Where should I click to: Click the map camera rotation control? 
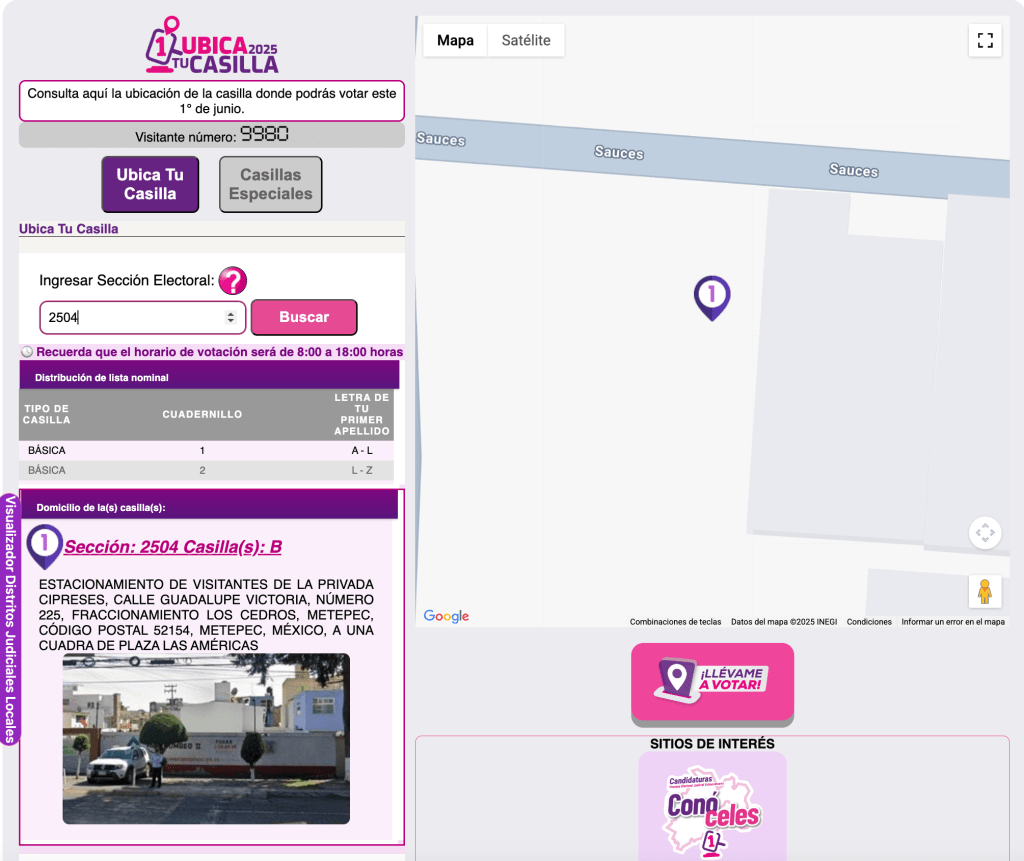click(985, 532)
